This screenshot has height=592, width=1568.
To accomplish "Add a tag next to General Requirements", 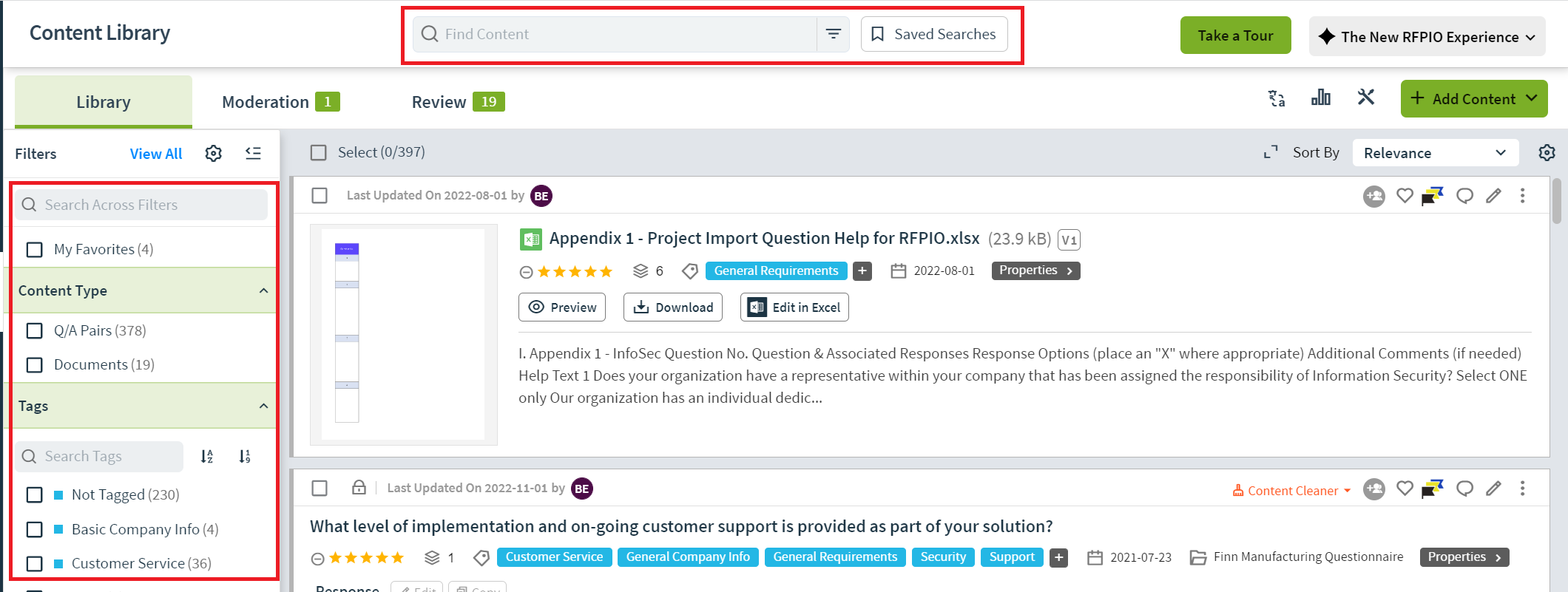I will [862, 271].
